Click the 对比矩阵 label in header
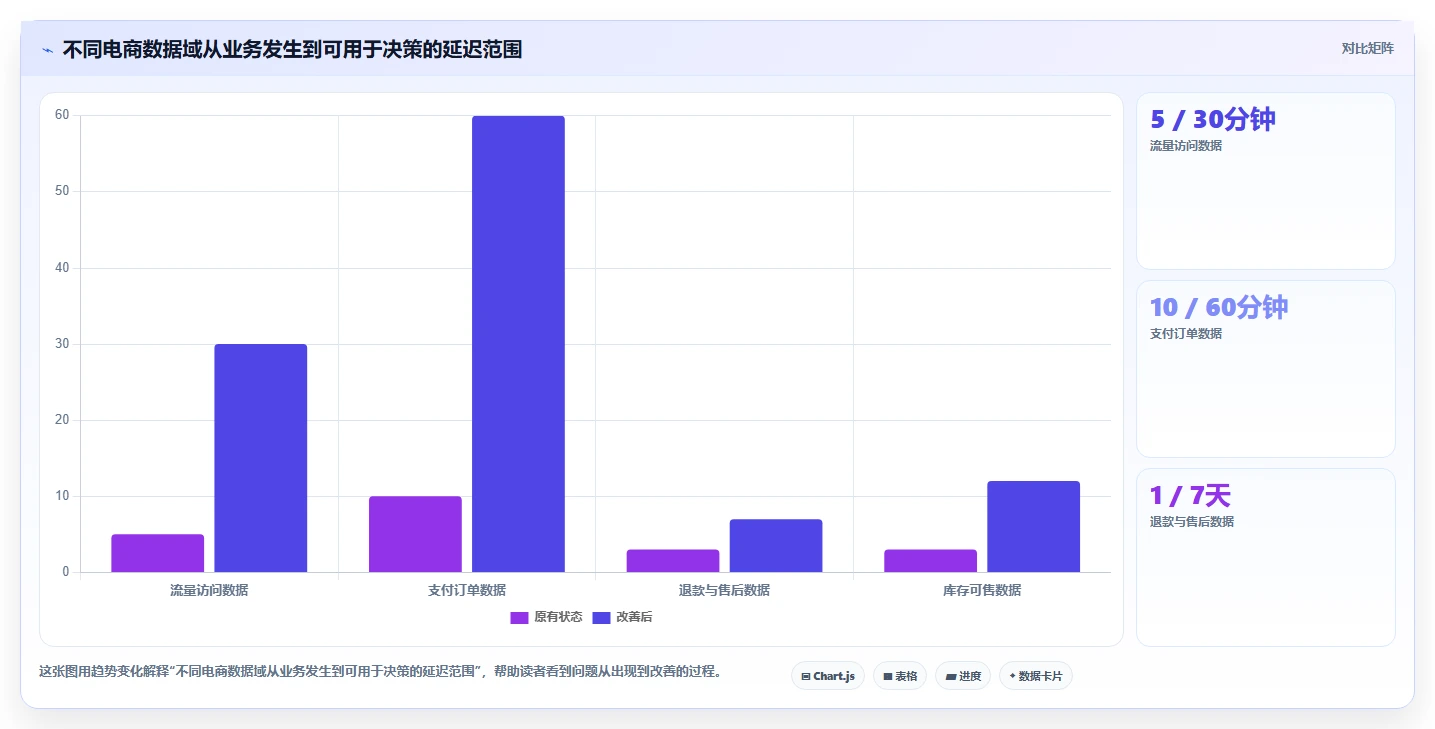 tap(1367, 48)
